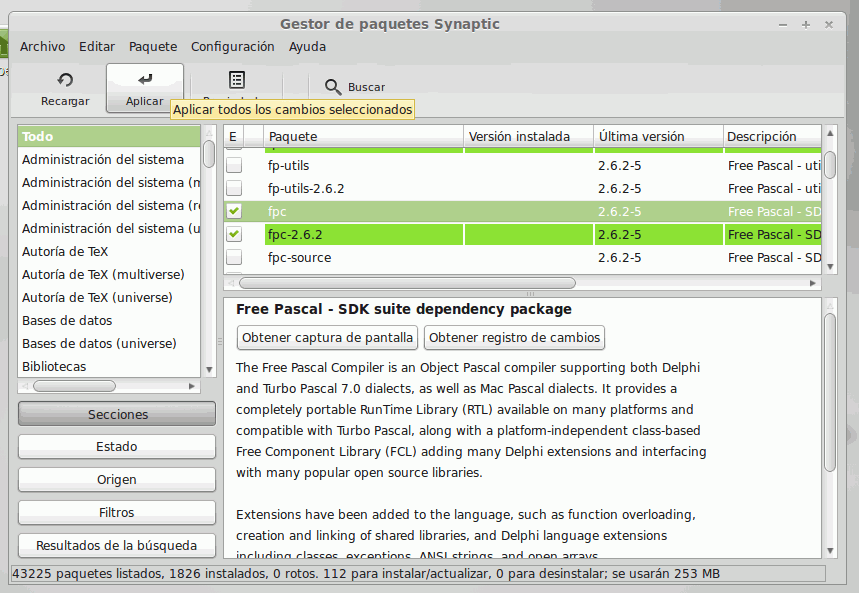Open the Ayuda menu
This screenshot has height=593, width=859.
click(x=307, y=46)
